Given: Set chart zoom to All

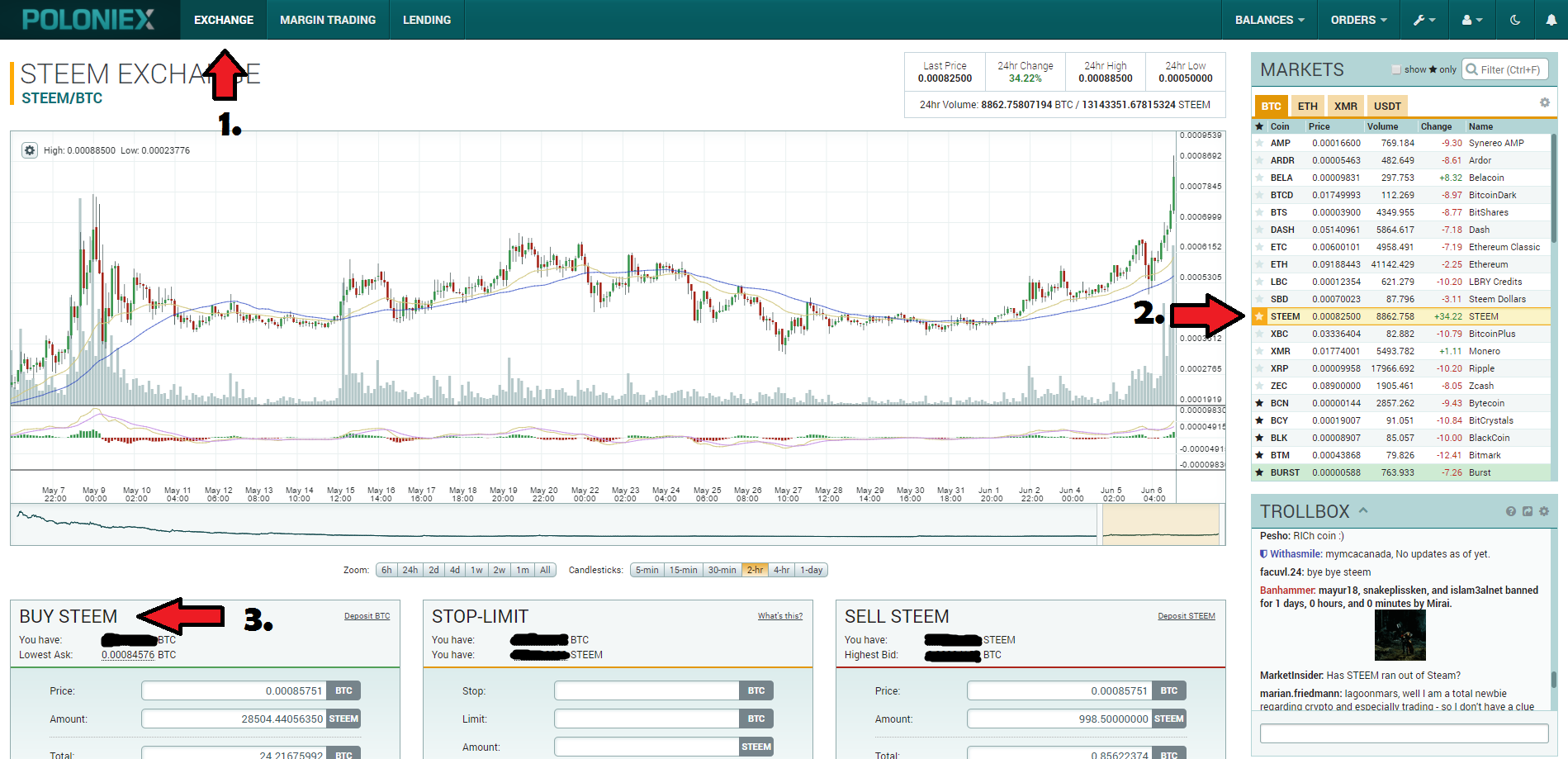Looking at the screenshot, I should [545, 570].
